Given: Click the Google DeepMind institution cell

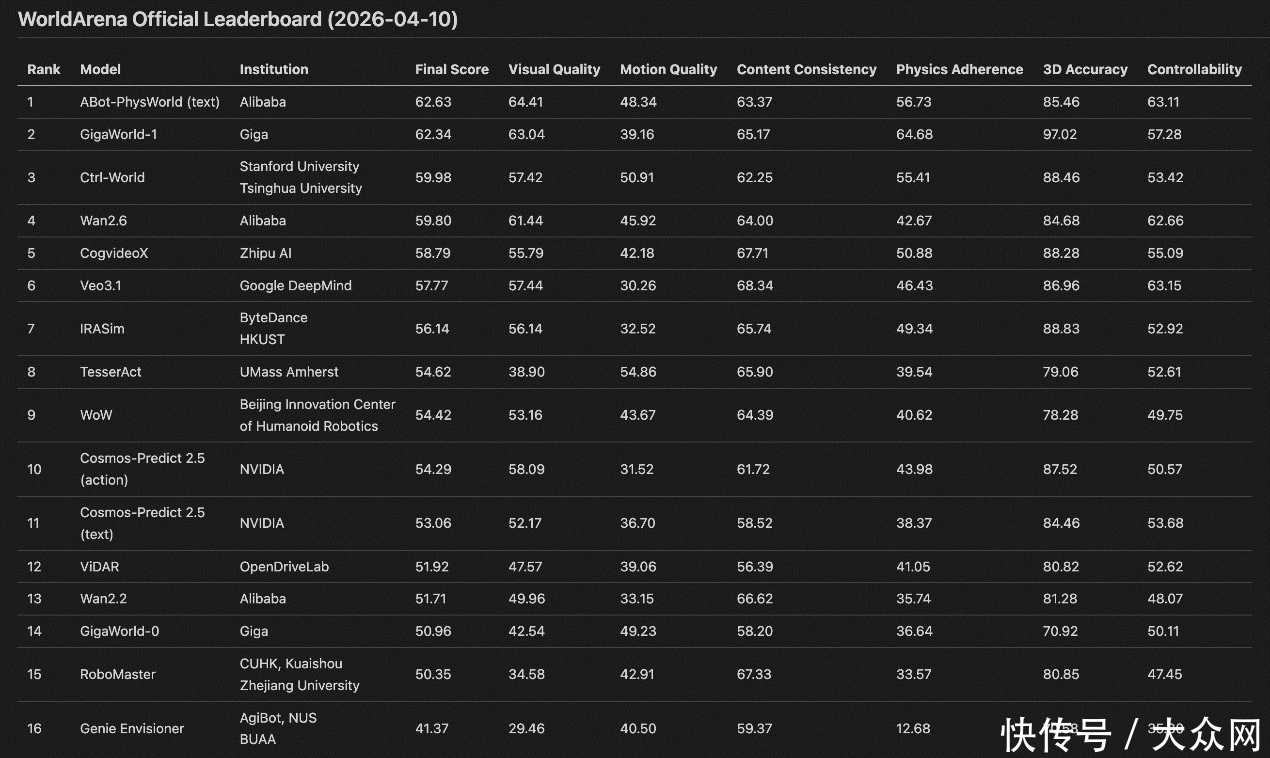Looking at the screenshot, I should pyautogui.click(x=295, y=285).
